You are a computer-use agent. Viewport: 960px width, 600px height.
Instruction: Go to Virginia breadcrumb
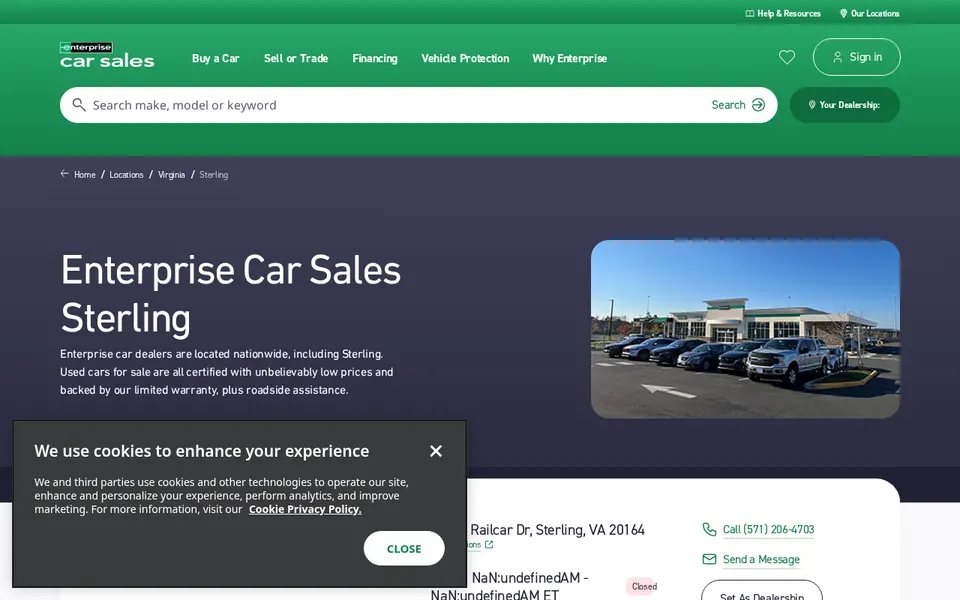coord(171,174)
